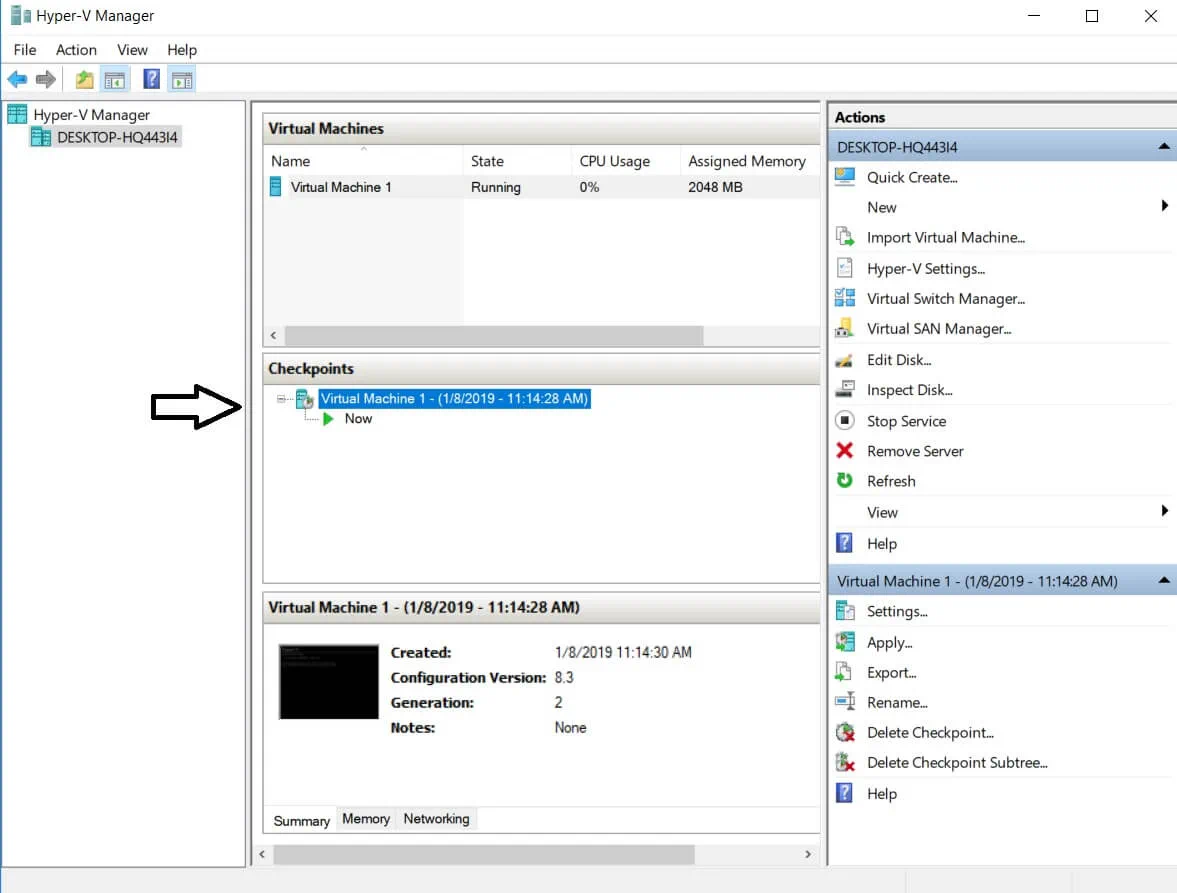Expand the New submenu arrow
Screen dimensions: 1177x893
click(x=1164, y=206)
